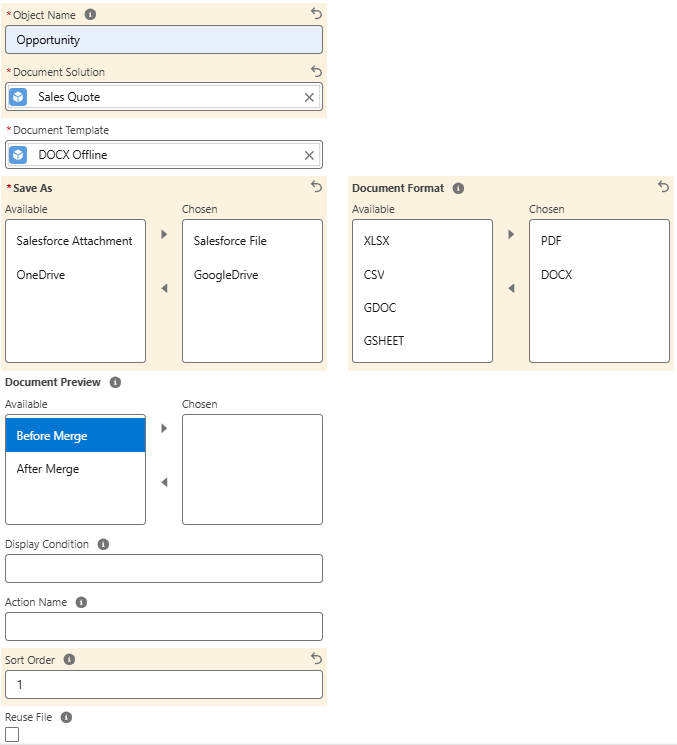Image resolution: width=677 pixels, height=745 pixels.
Task: Show the Document Preview info tooltip
Action: click(116, 383)
